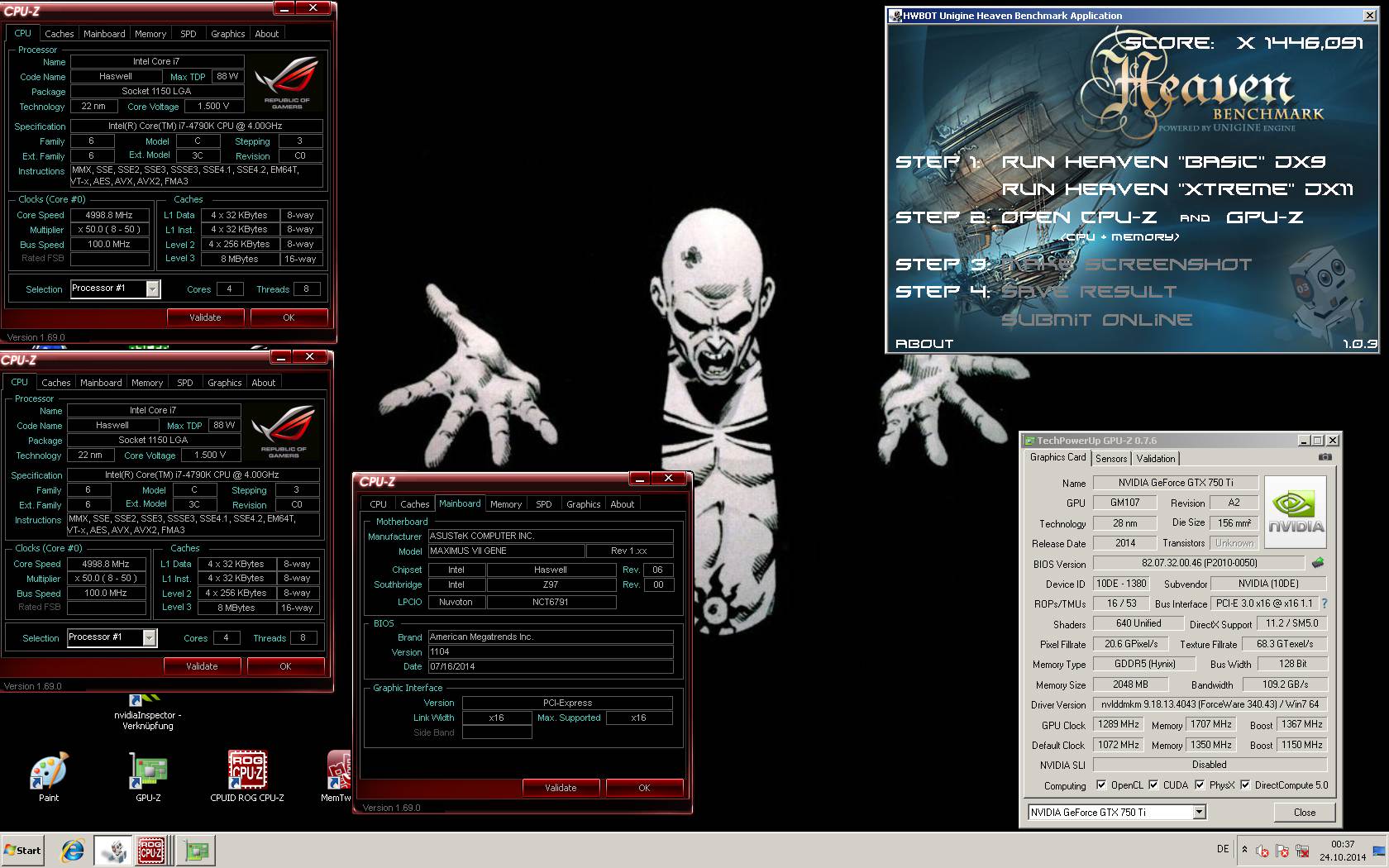Switch to Caches tab in top CPU-Z
Screen dimensions: 1389x868
[59, 34]
